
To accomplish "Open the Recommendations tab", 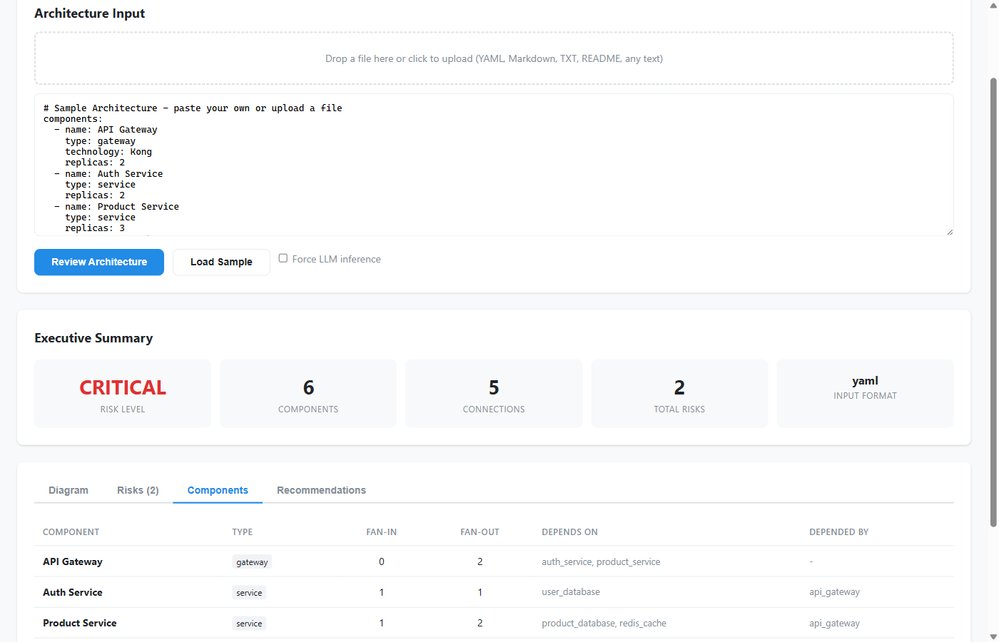I will point(321,490).
